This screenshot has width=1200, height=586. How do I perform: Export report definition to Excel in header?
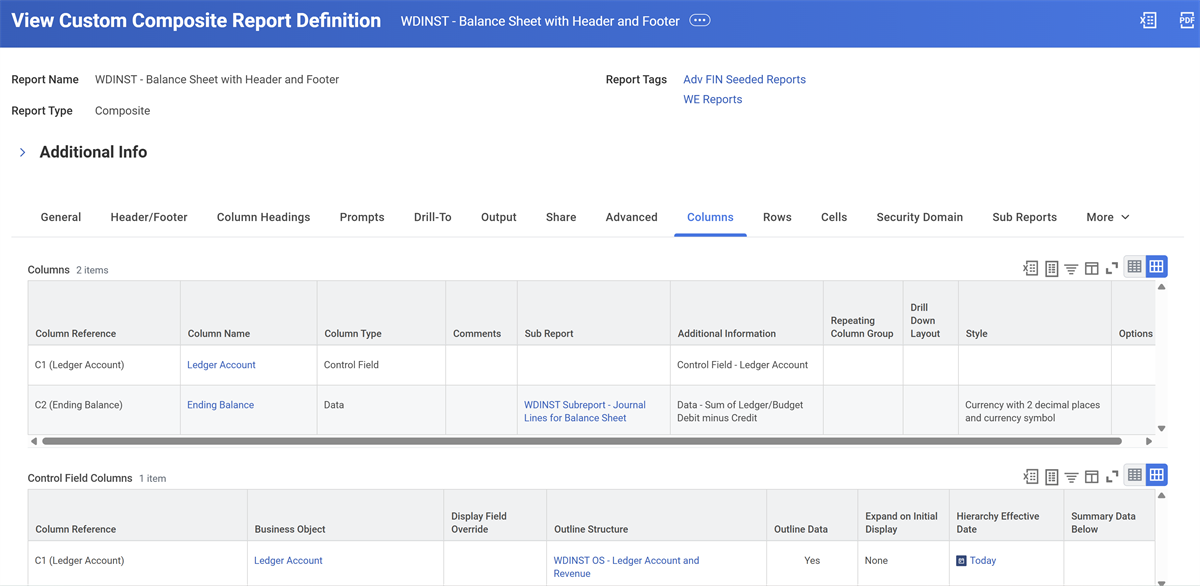click(x=1148, y=20)
